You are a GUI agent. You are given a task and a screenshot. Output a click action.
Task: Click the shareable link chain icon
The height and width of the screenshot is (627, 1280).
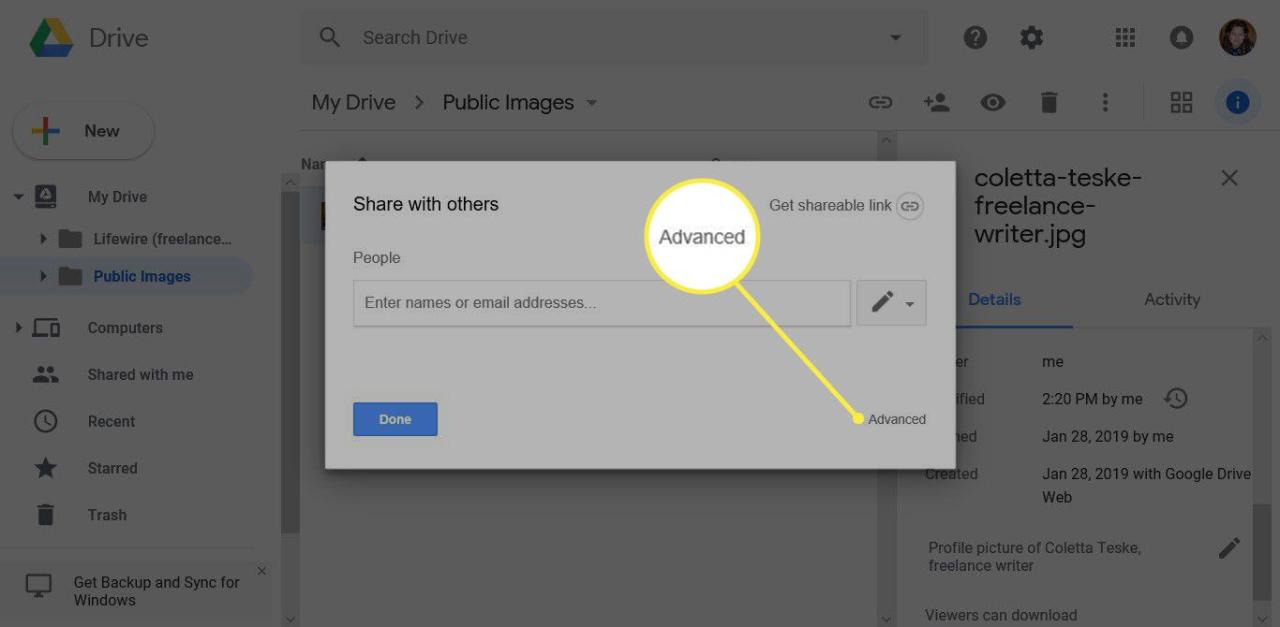[x=909, y=206]
